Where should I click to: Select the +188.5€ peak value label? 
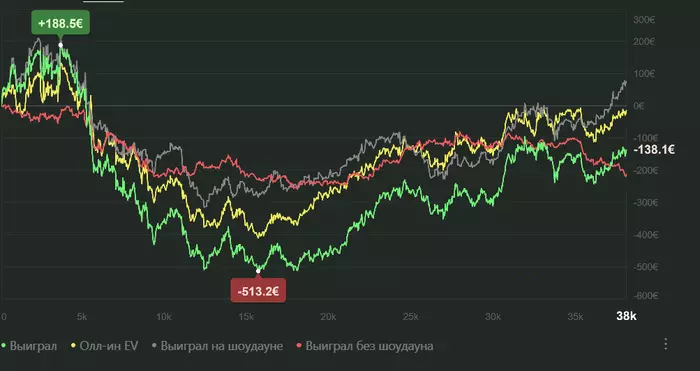60,23
